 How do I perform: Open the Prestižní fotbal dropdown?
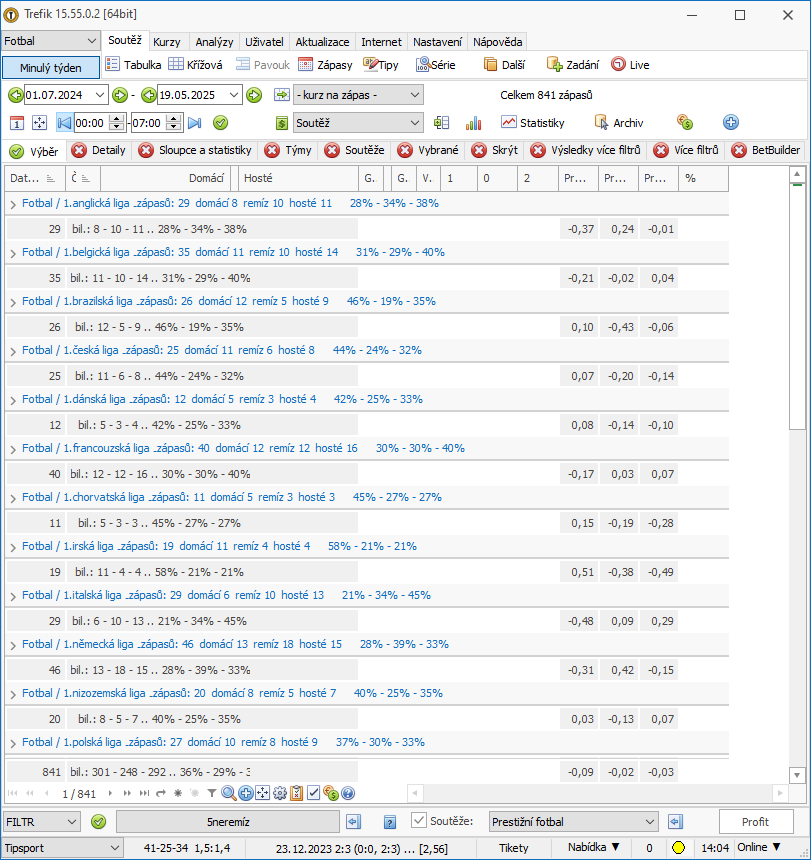tap(572, 822)
